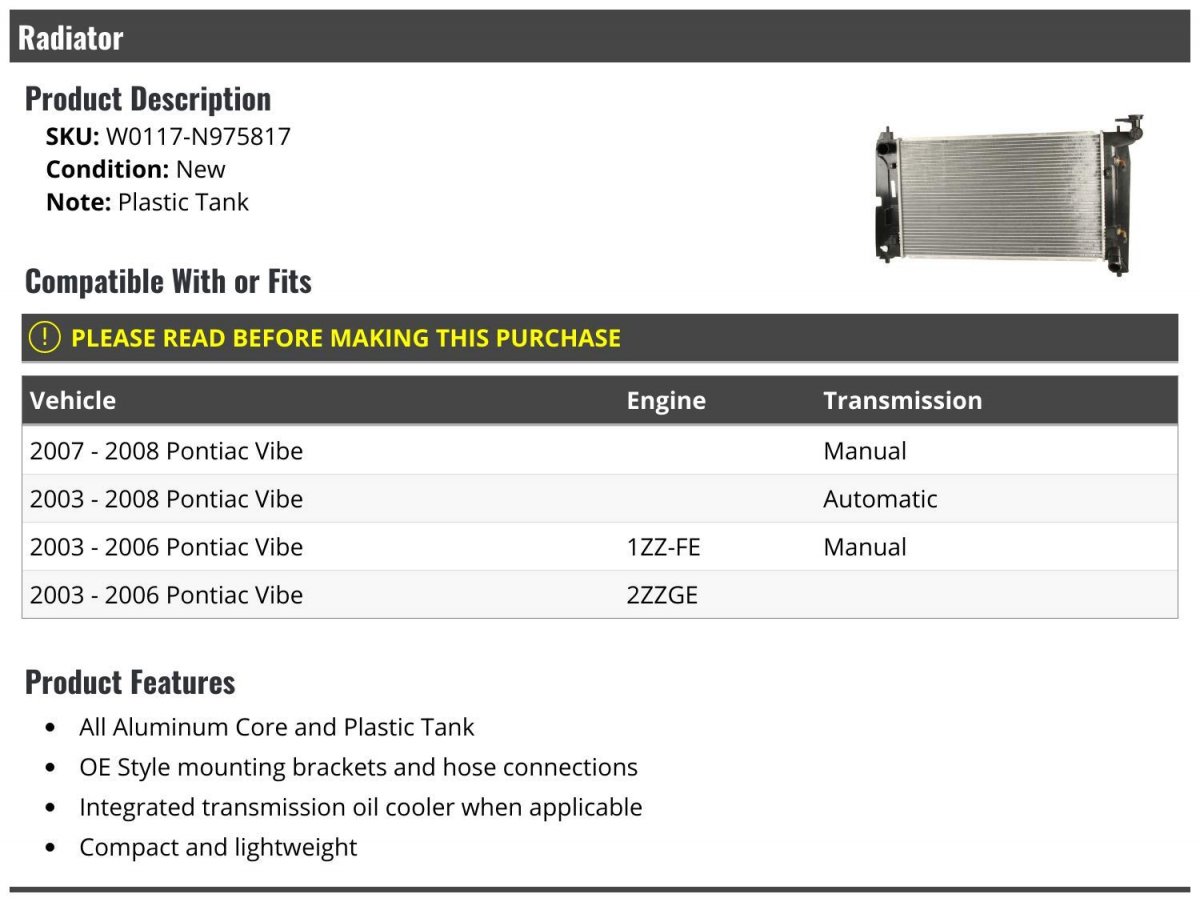Click the Product Features heading
The image size is (1200, 902).
click(130, 683)
